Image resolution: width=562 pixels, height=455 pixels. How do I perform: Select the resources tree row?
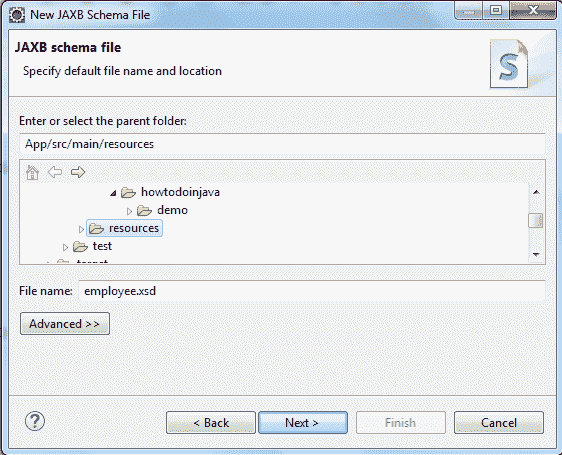[124, 228]
